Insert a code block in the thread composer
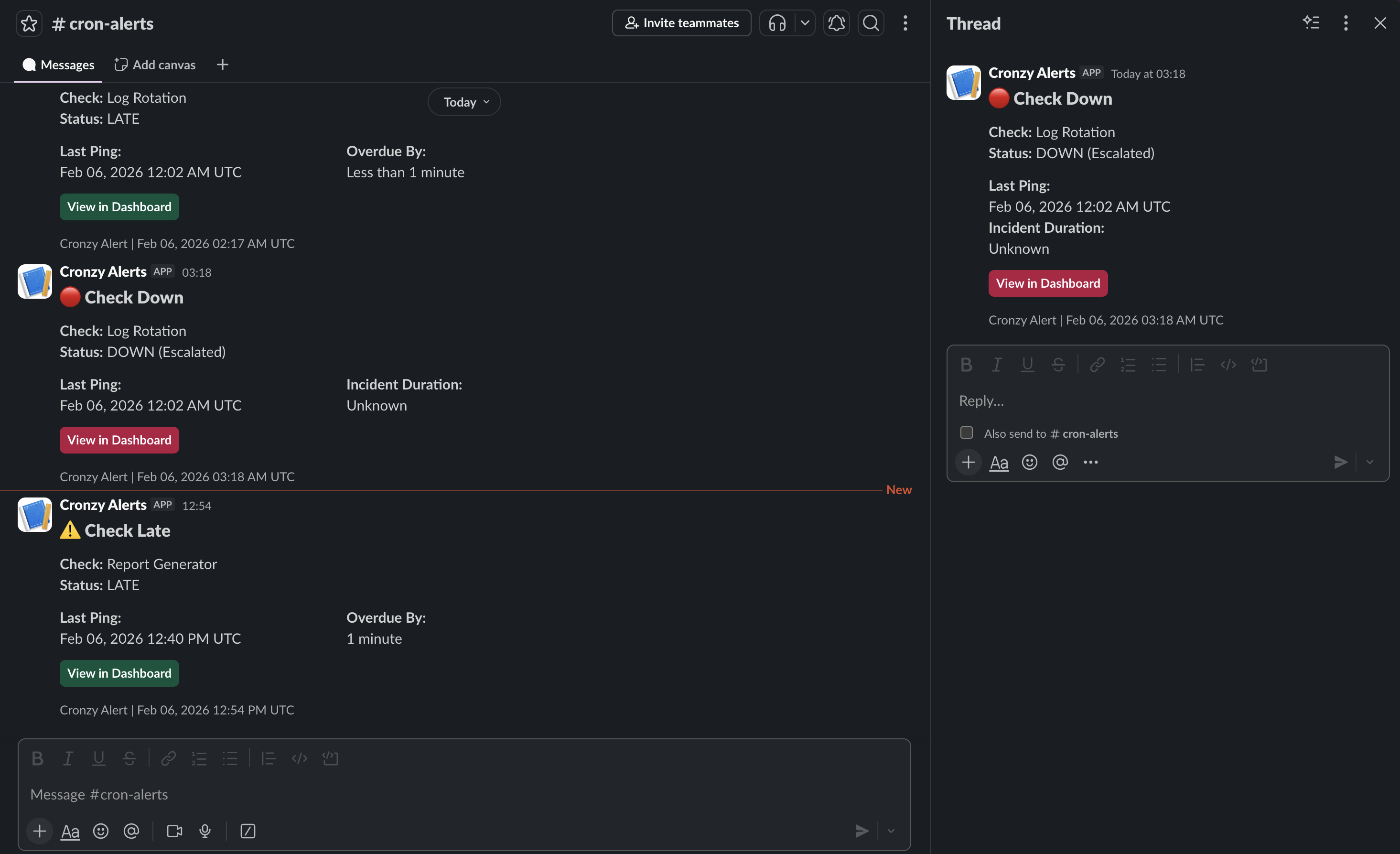Viewport: 1400px width, 854px height. click(x=1260, y=364)
